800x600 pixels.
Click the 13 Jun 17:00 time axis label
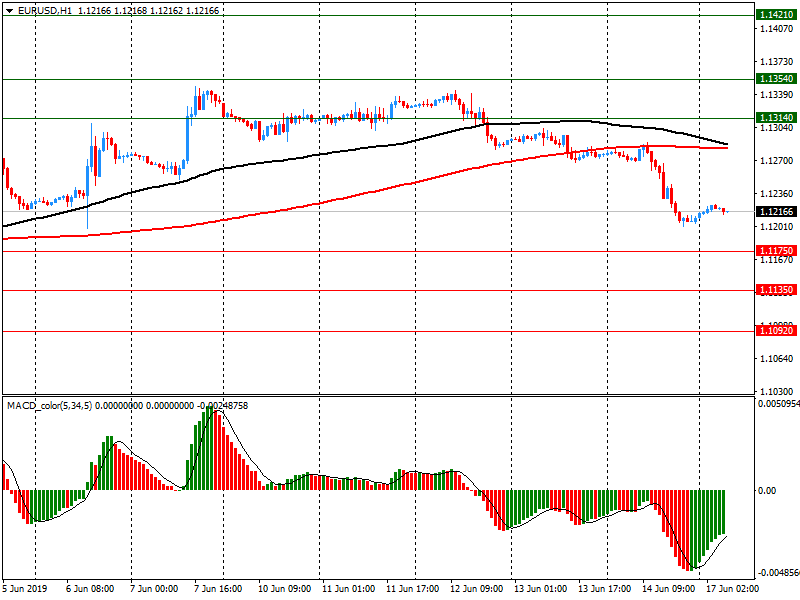coord(605,589)
